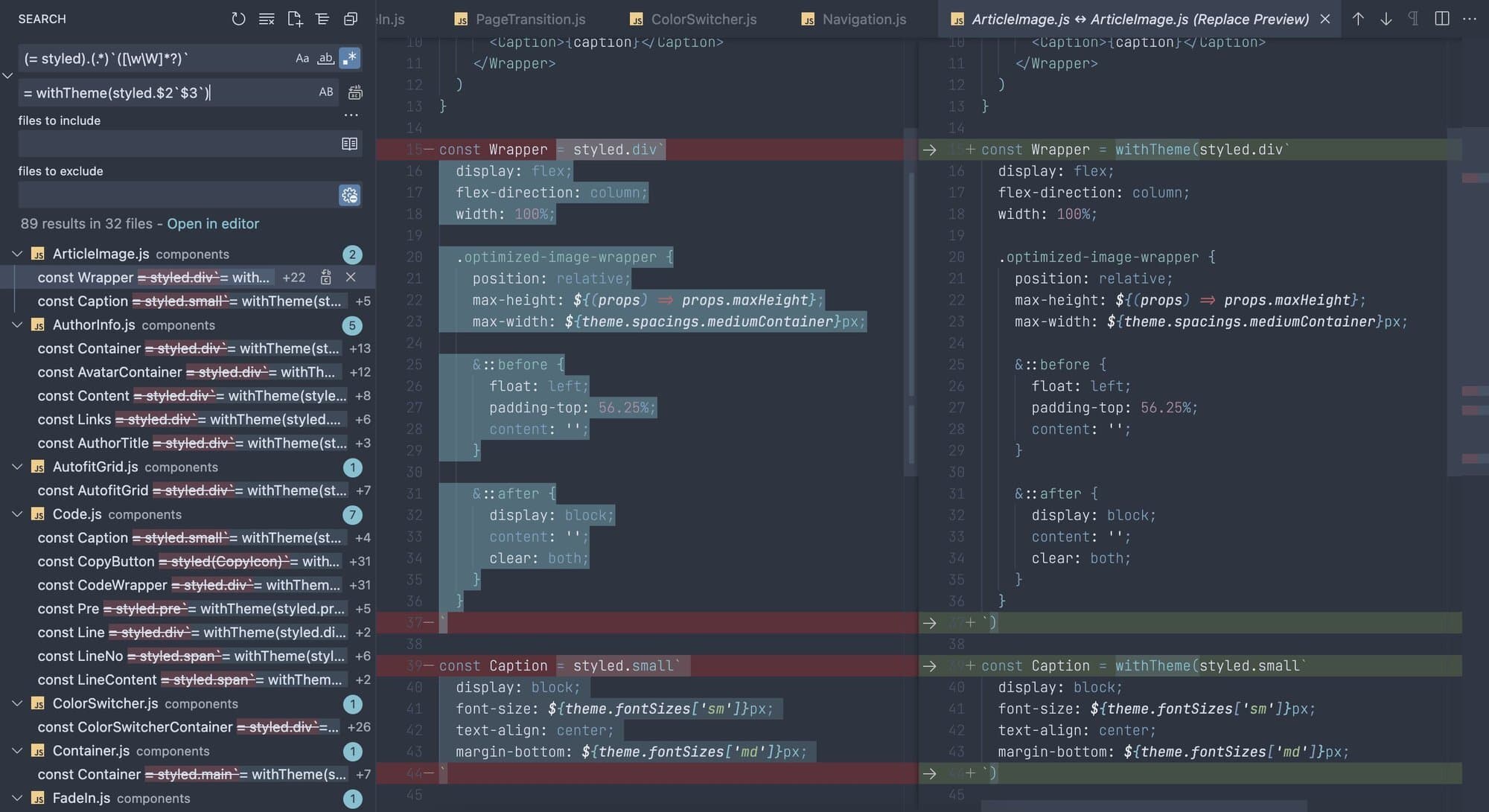
Task: Click Replace All icon
Action: 355,92
